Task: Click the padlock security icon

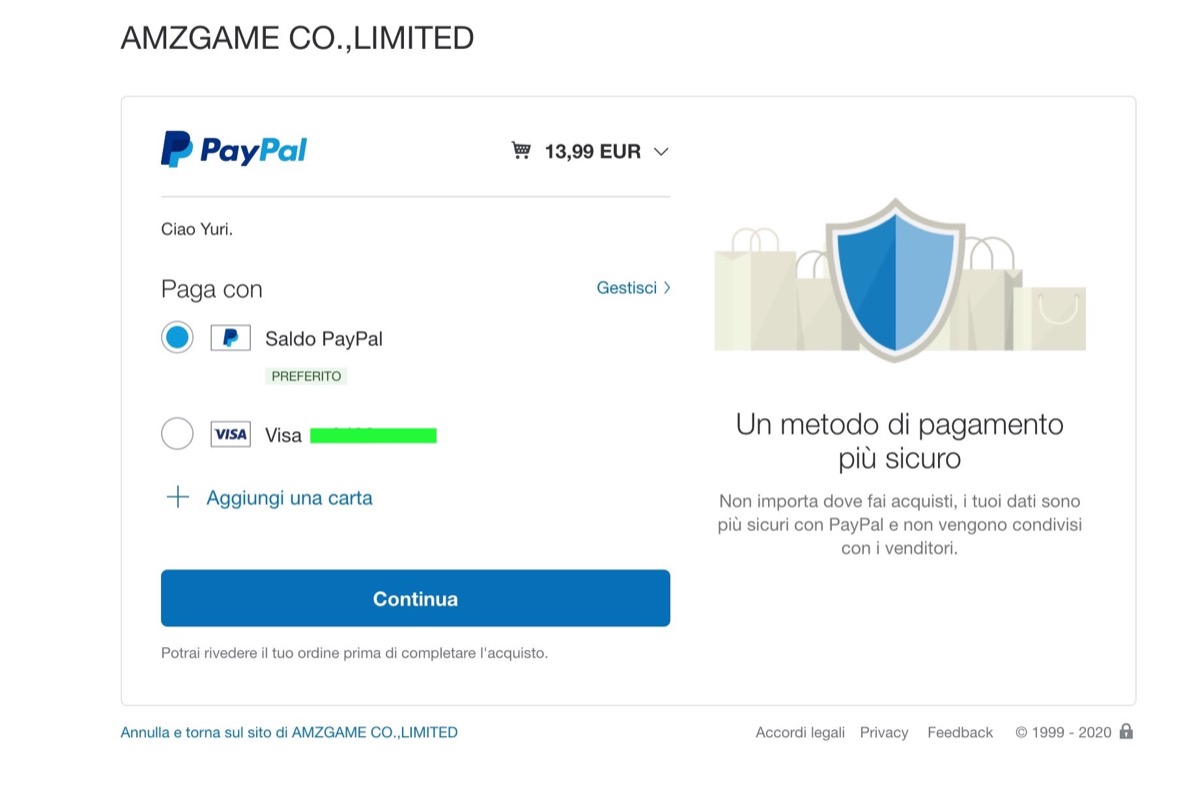Action: pyautogui.click(x=1126, y=731)
